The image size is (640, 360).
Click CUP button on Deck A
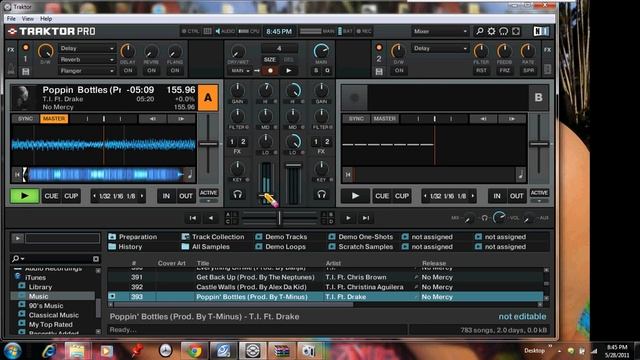(71, 196)
